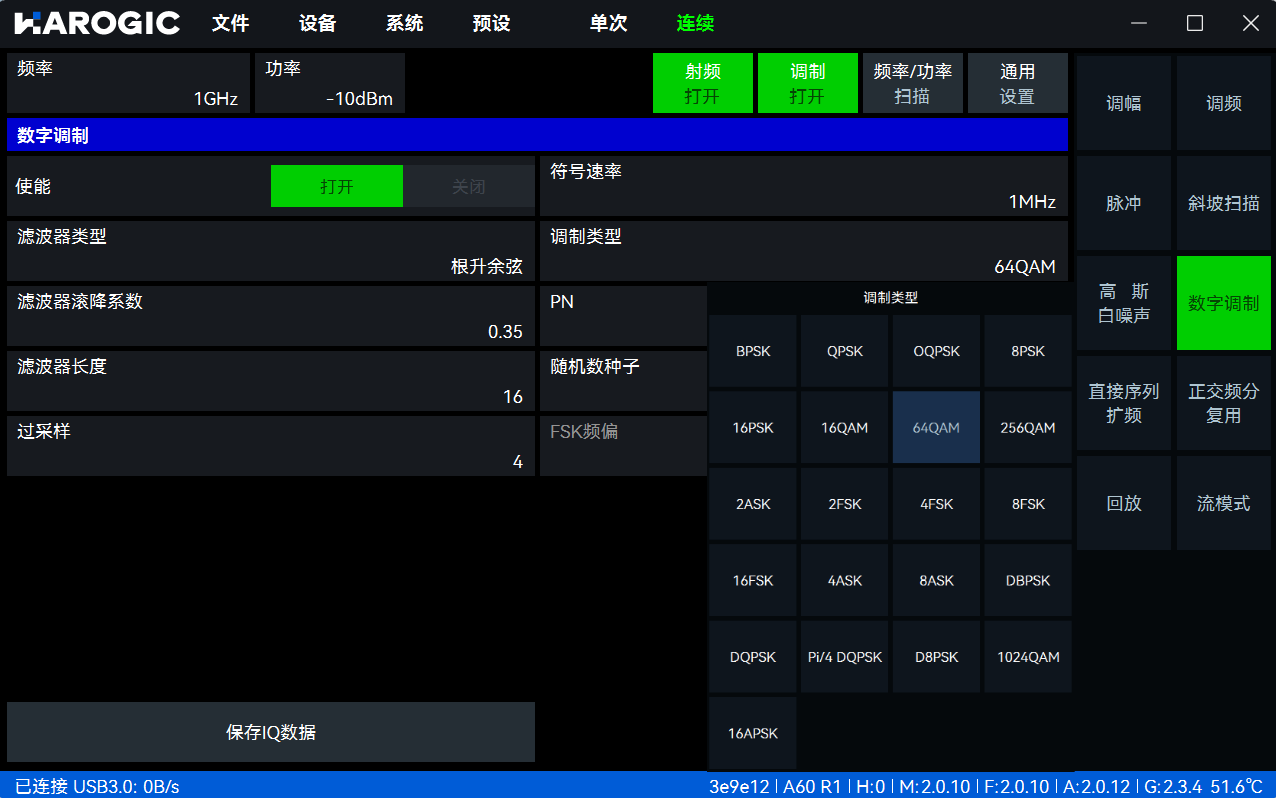Switch to 单次 mode

608,24
